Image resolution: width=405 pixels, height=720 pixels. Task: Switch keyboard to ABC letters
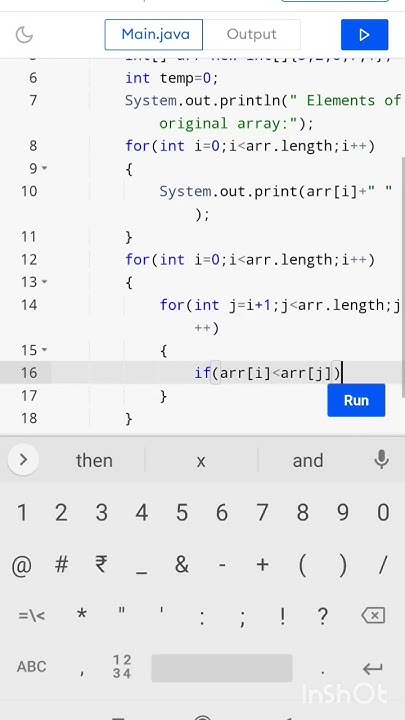point(32,667)
